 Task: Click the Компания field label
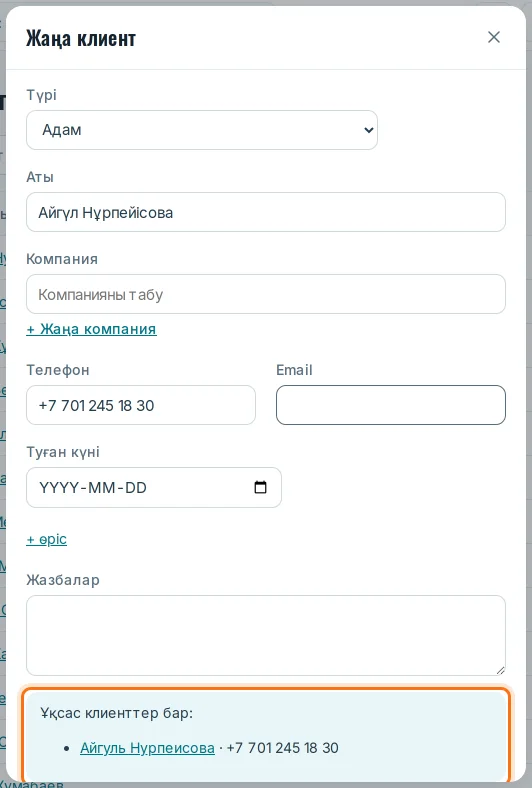[62, 259]
